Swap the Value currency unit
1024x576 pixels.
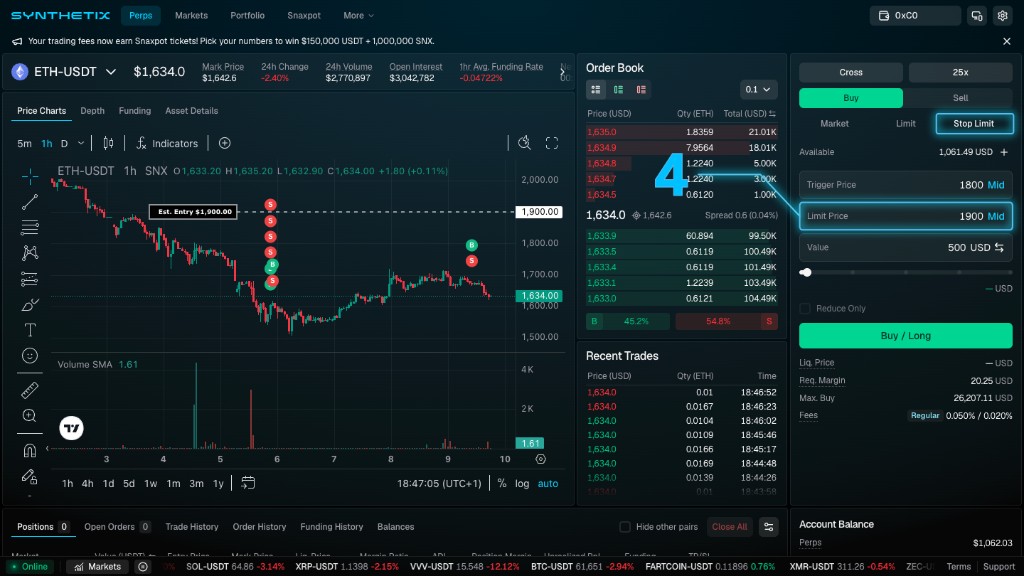[x=999, y=248]
